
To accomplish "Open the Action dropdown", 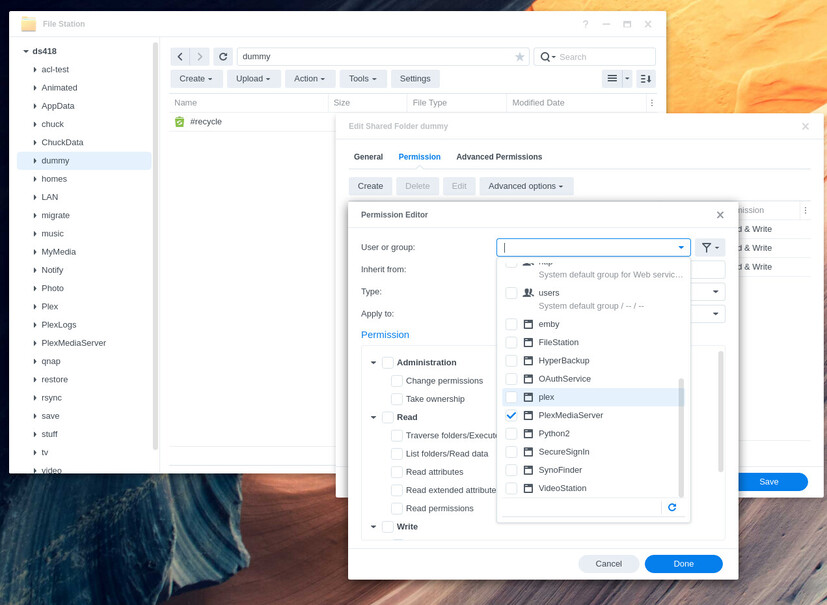I will pos(310,79).
